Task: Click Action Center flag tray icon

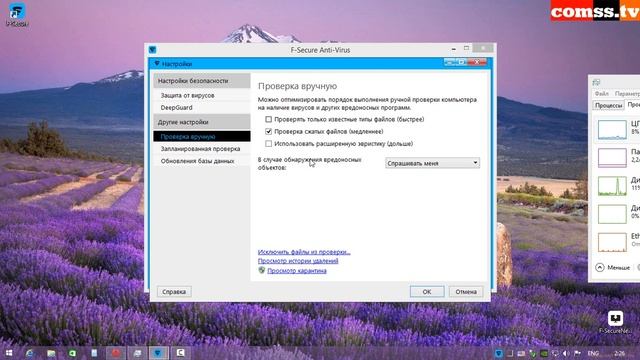Action: tap(577, 353)
